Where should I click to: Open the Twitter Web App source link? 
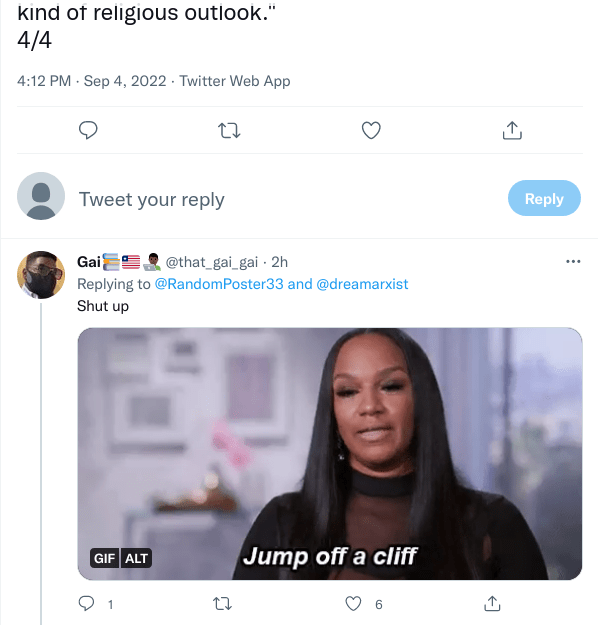point(235,81)
